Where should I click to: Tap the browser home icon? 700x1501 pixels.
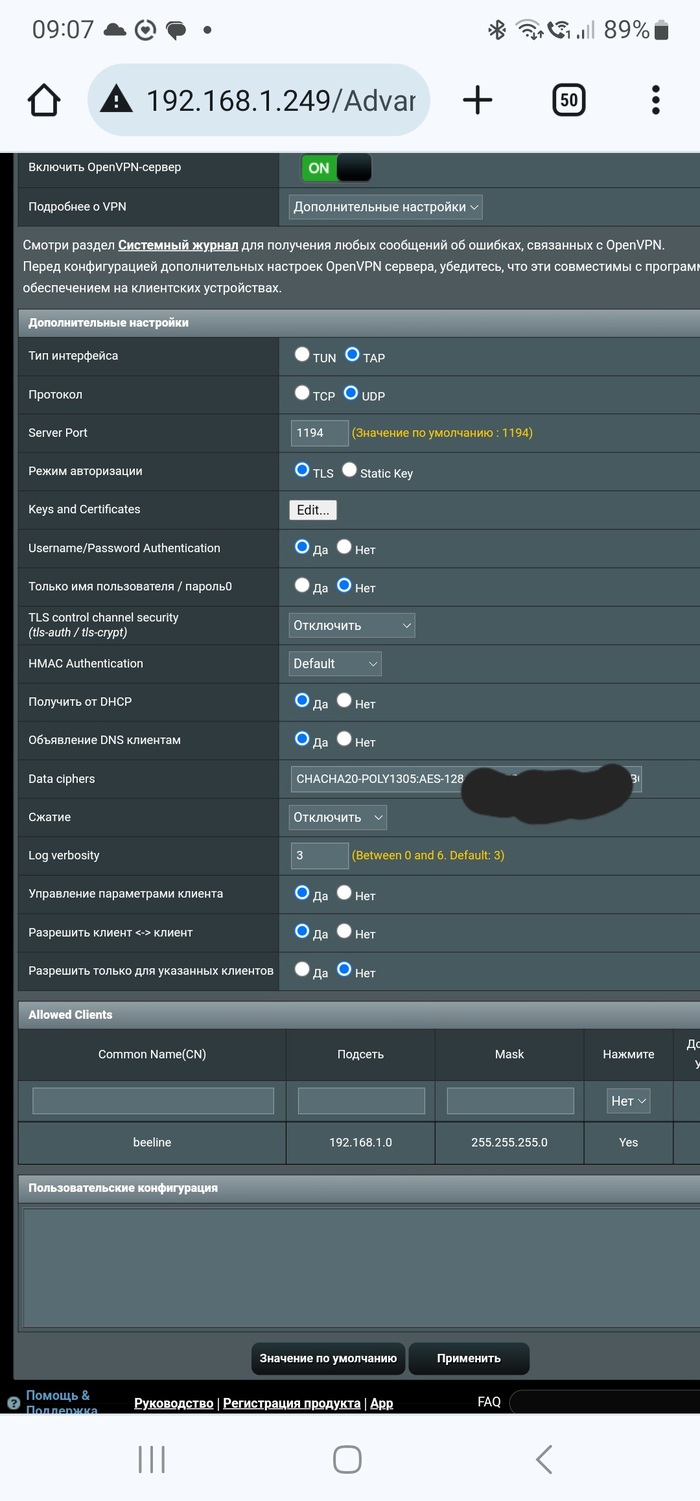coord(44,100)
